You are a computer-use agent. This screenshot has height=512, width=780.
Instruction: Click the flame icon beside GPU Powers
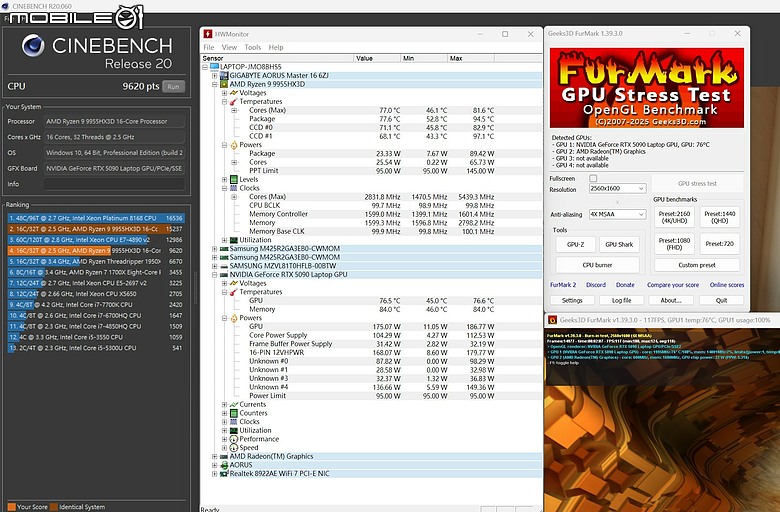(234, 318)
